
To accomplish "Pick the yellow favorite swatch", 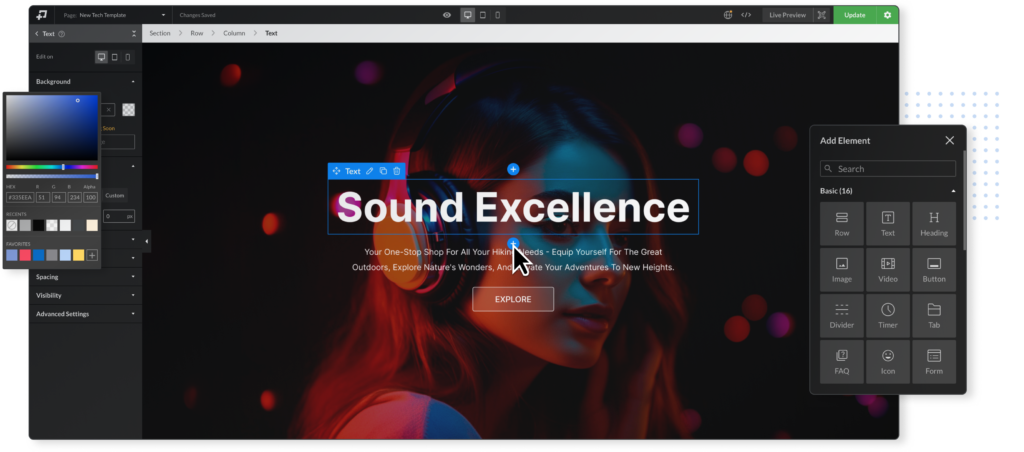I will pos(78,255).
